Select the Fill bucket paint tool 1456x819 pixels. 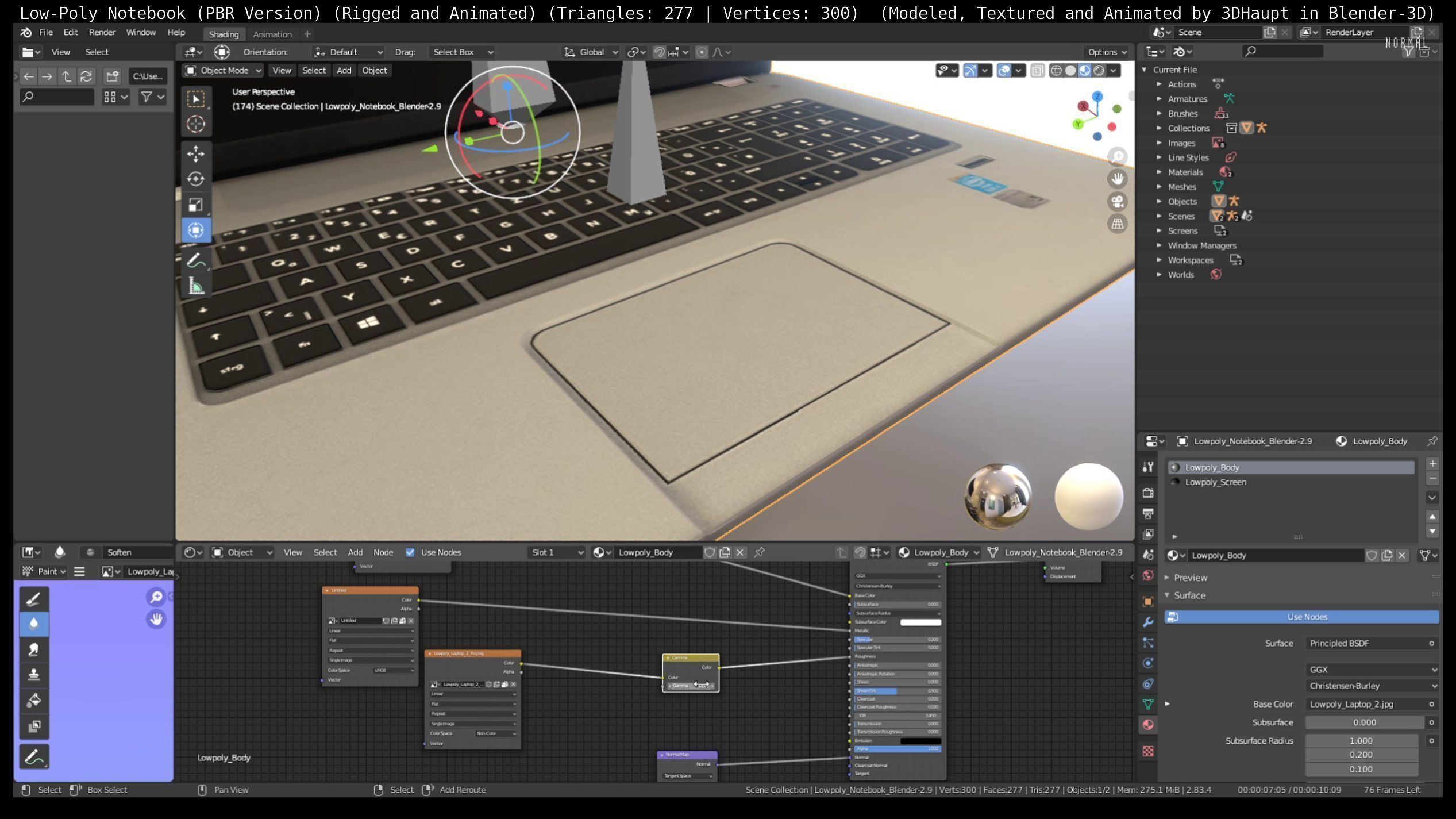point(34,700)
